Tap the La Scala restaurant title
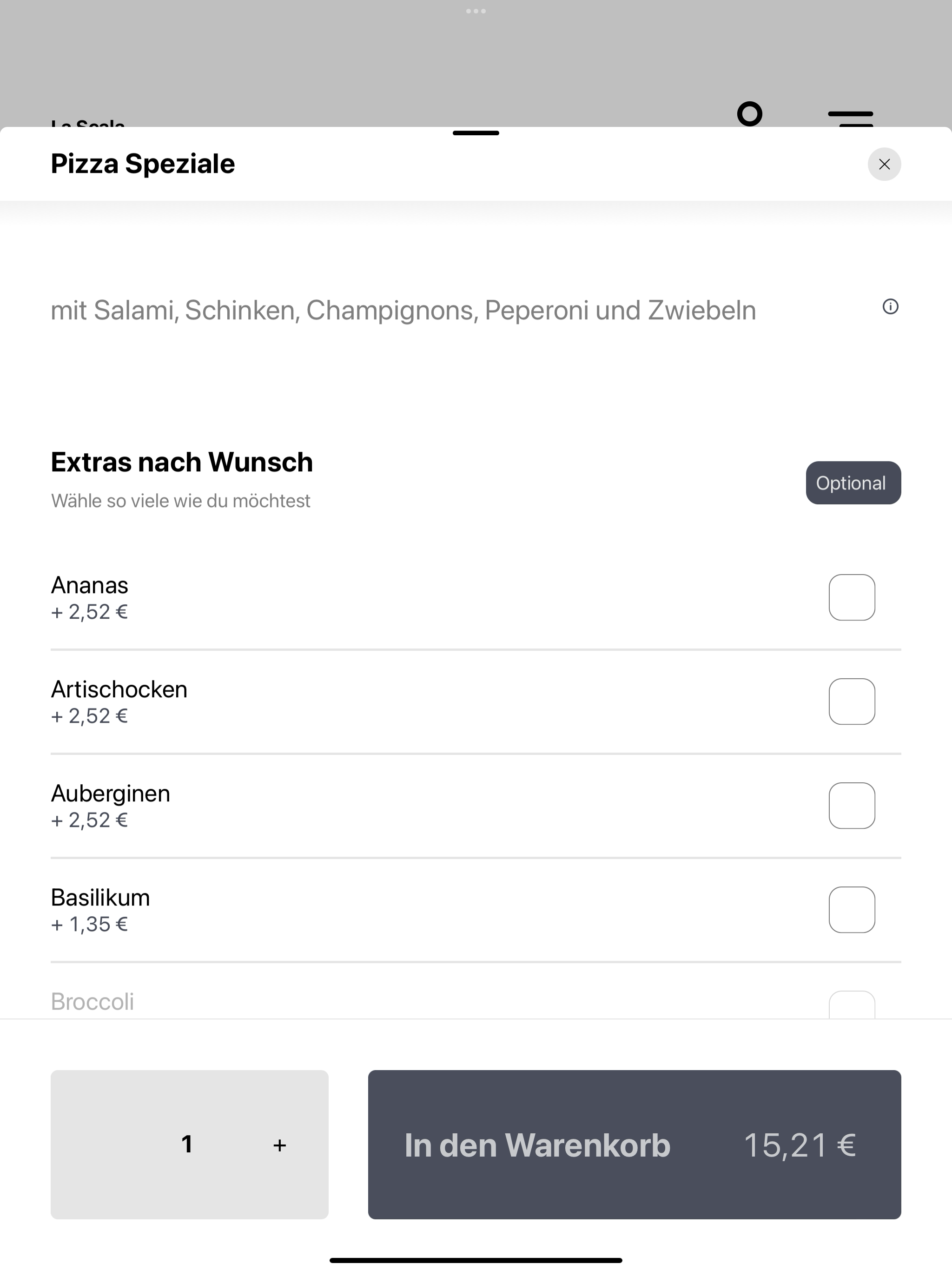 click(x=88, y=123)
